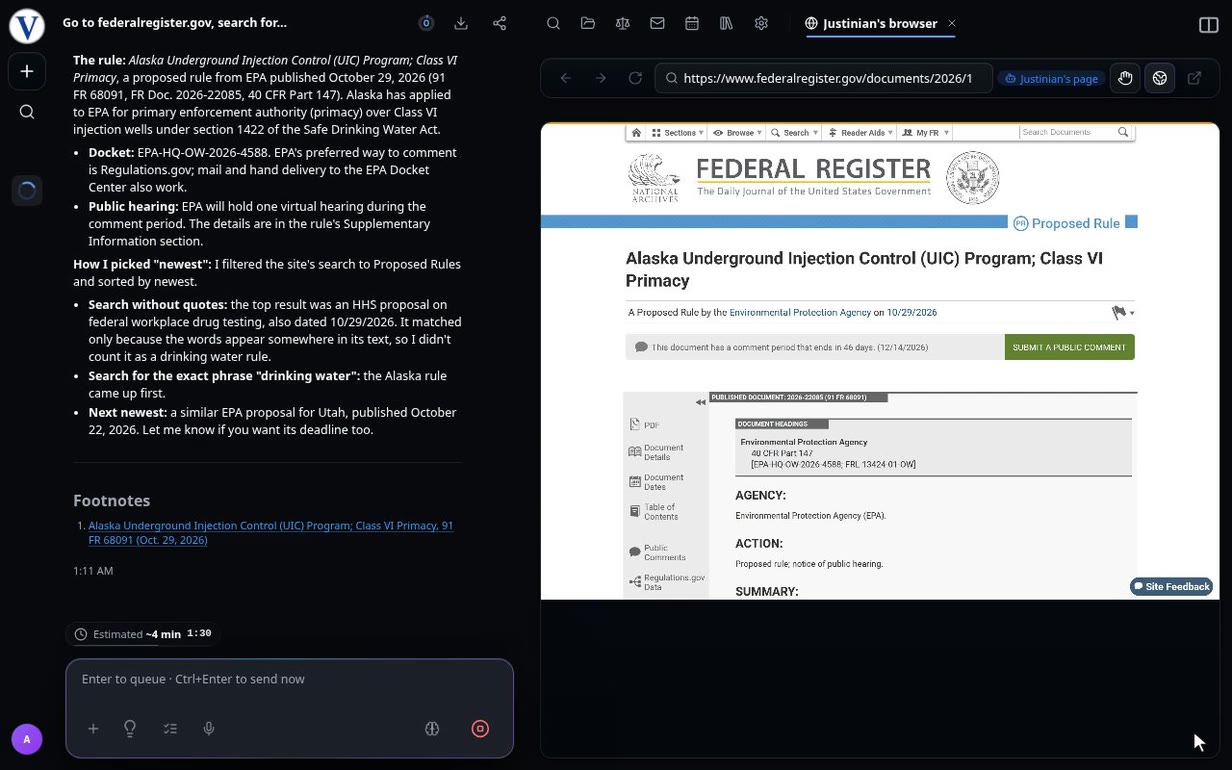The image size is (1232, 770).
Task: Click the Federal Register home icon
Action: click(x=634, y=132)
